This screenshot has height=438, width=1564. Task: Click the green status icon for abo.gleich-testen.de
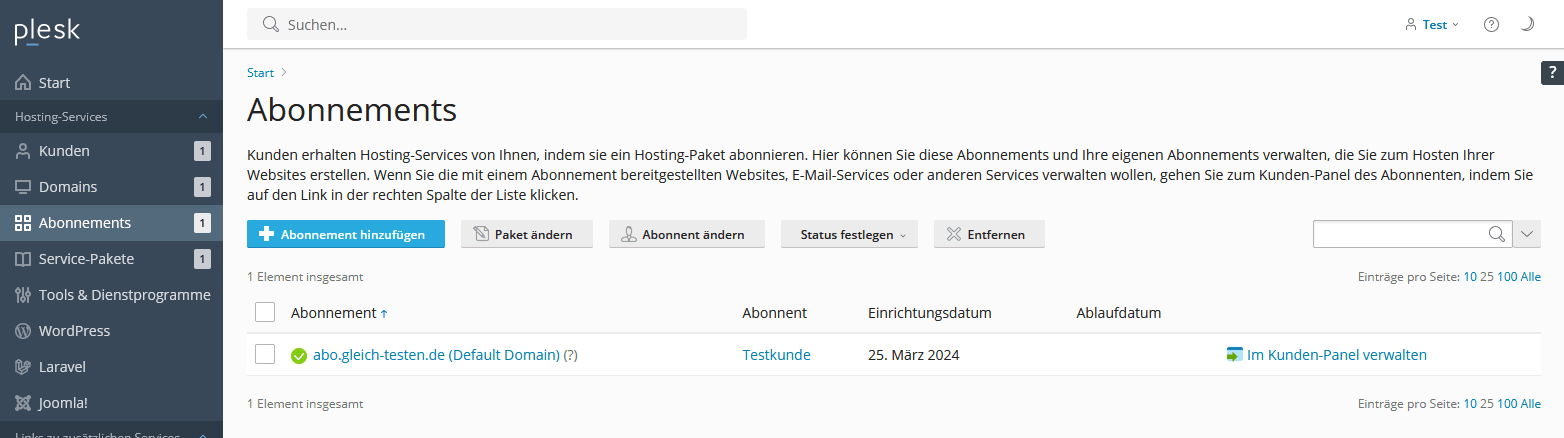(298, 355)
